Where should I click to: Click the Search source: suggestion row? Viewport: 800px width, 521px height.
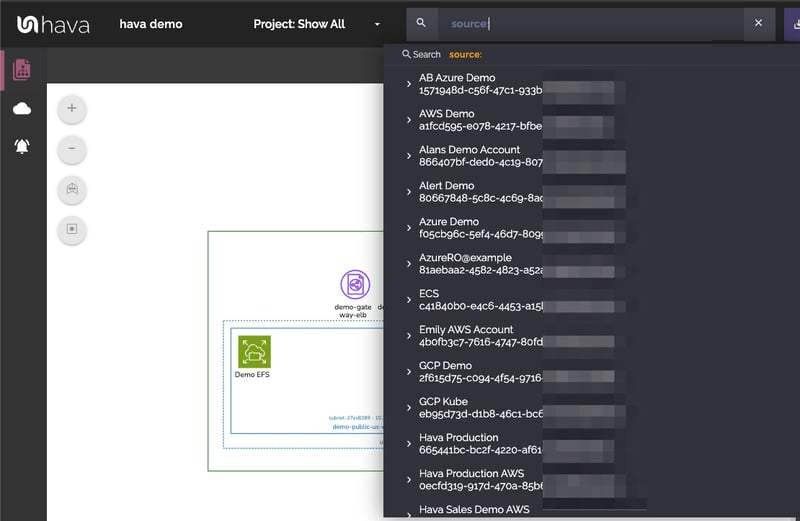(592, 55)
